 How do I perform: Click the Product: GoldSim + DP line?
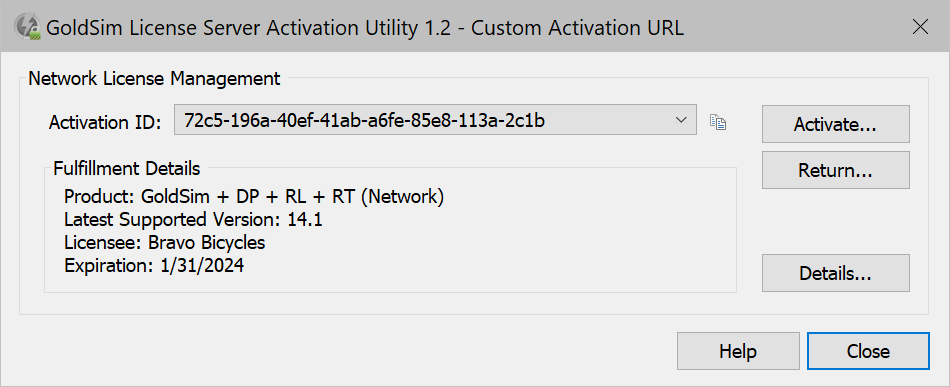[254, 197]
